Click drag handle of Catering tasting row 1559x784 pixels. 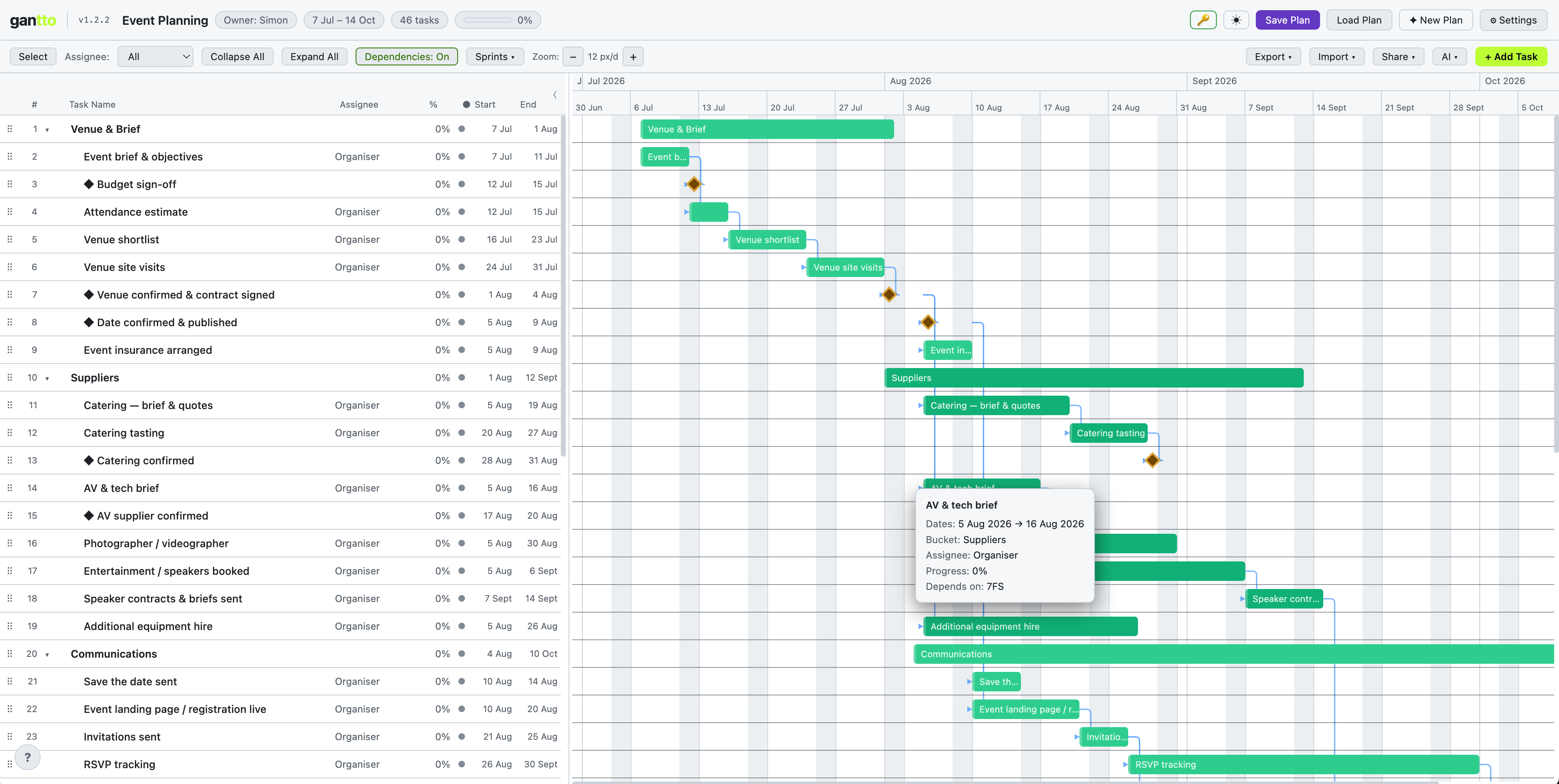pos(10,433)
